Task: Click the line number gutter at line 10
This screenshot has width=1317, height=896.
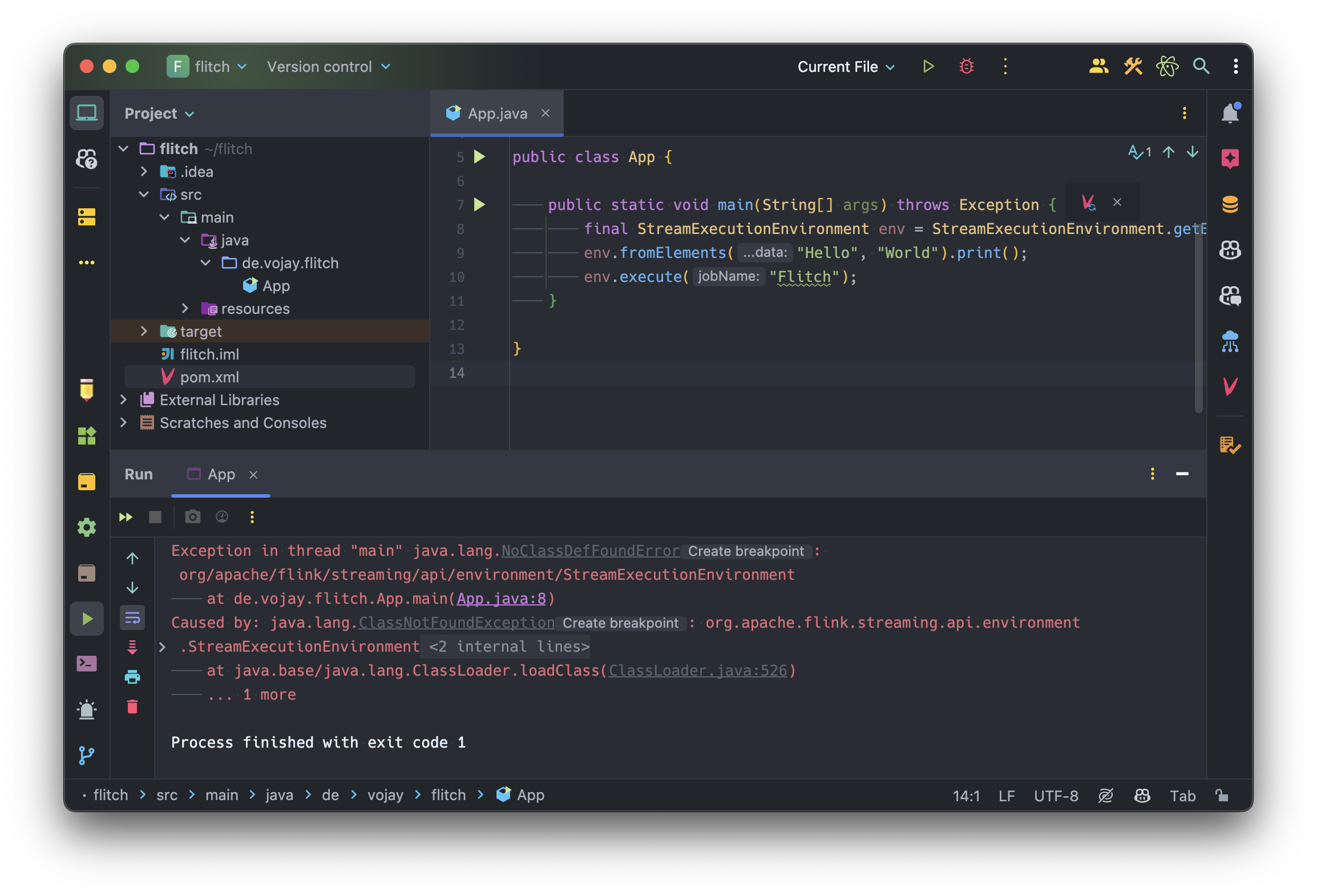Action: click(x=456, y=276)
